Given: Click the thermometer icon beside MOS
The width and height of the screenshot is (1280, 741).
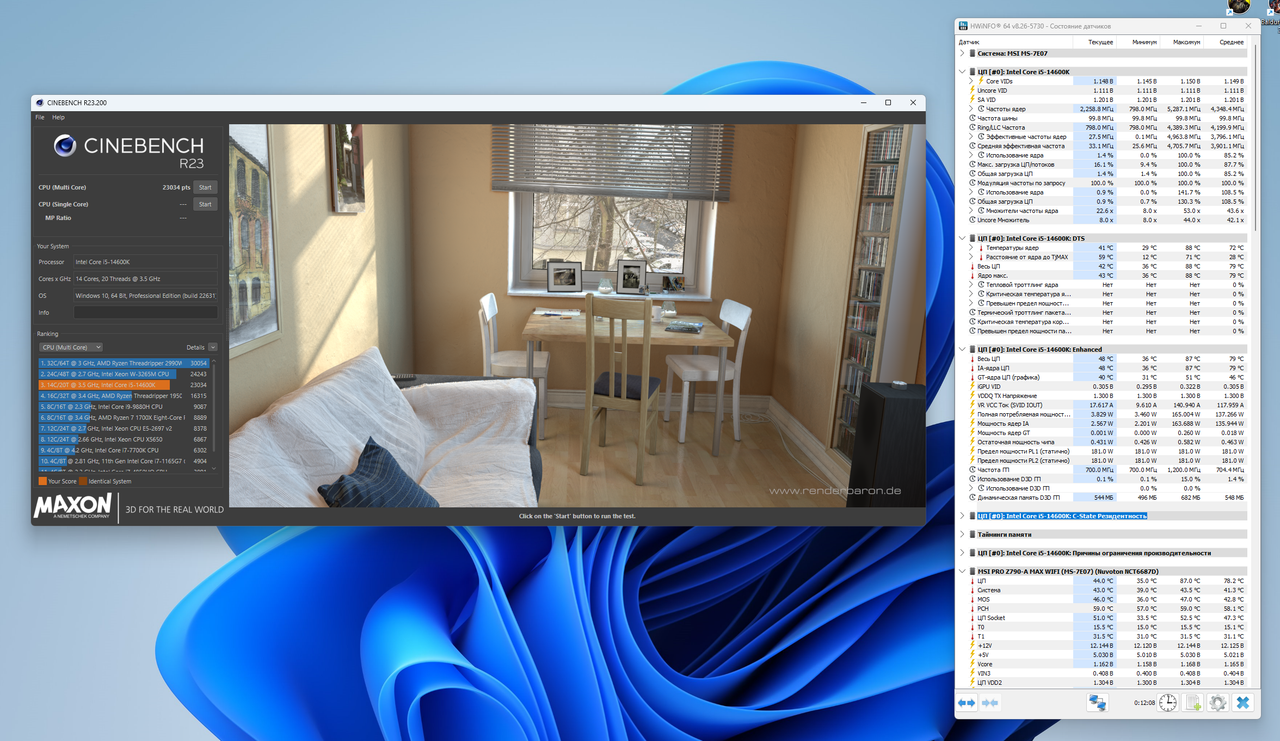Looking at the screenshot, I should [972, 599].
